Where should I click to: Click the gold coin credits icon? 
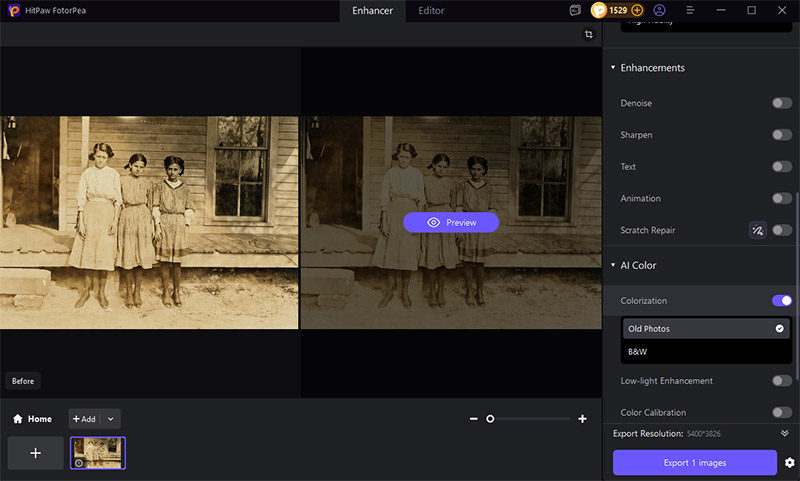point(599,10)
